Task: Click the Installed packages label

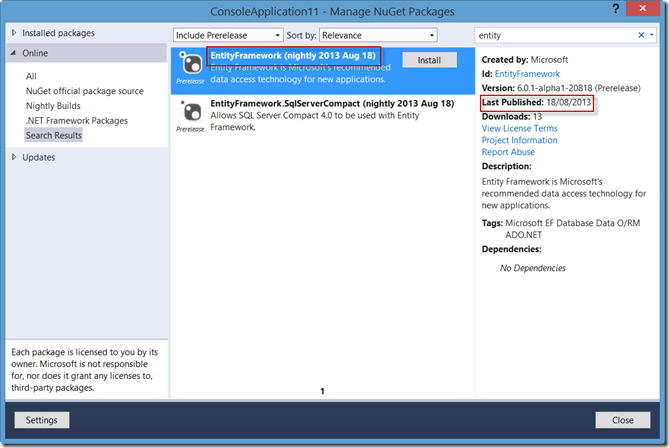Action: 58,33
